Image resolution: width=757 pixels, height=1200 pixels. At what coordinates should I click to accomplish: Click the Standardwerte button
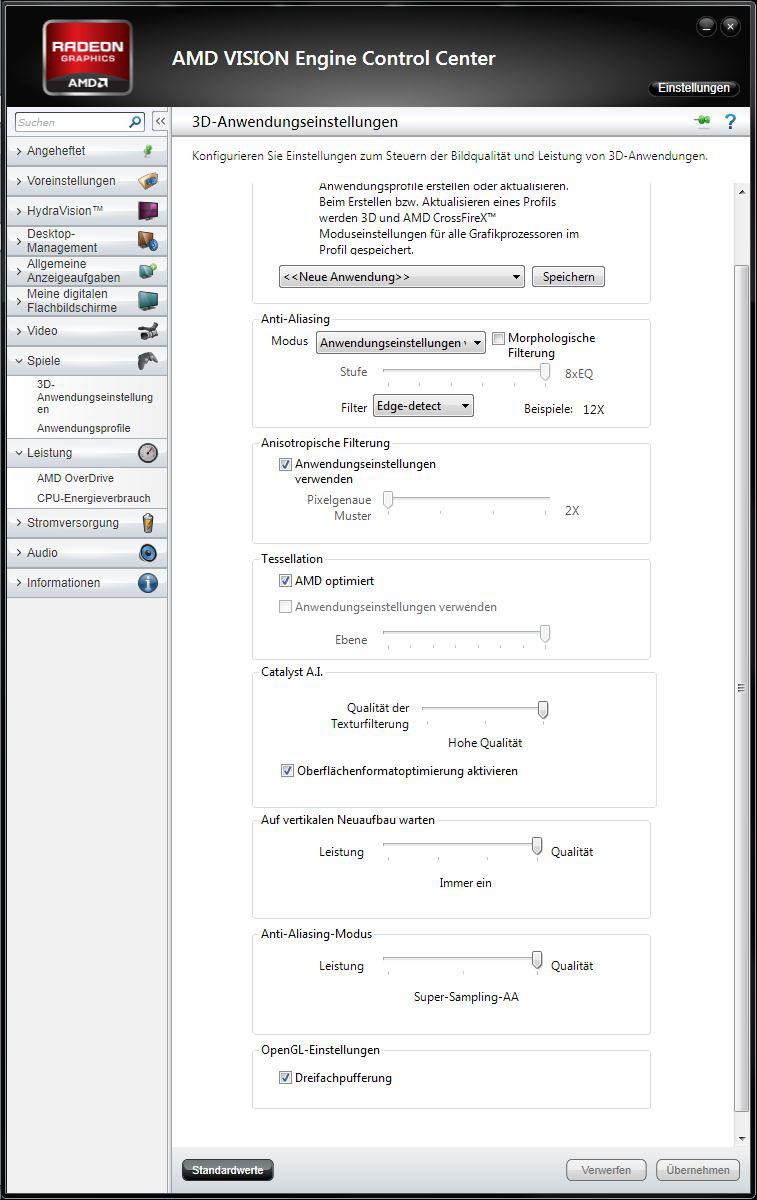pos(228,1170)
